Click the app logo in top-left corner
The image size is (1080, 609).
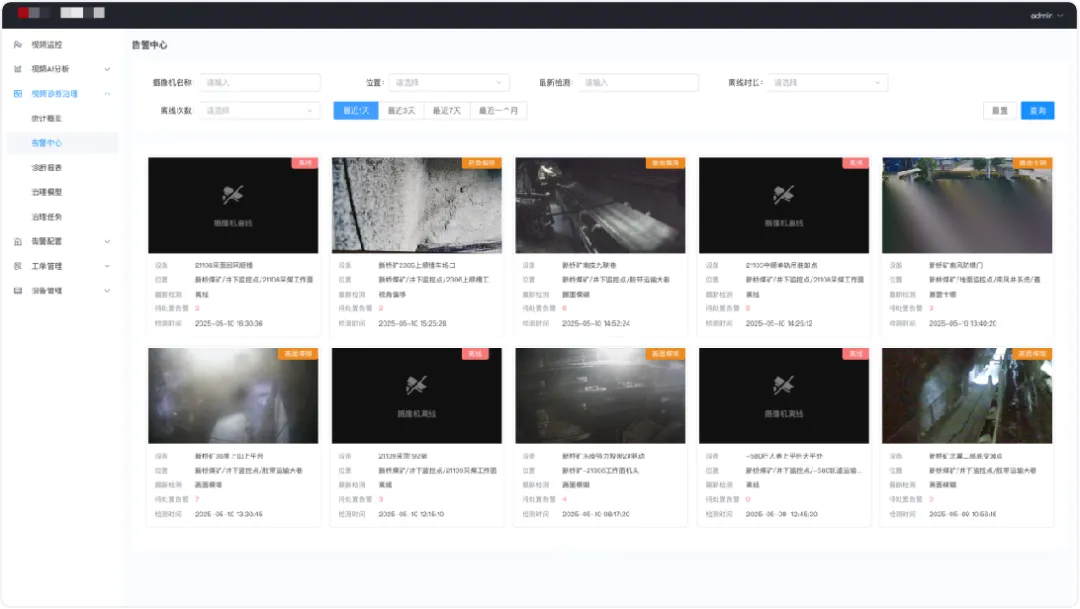pos(30,13)
